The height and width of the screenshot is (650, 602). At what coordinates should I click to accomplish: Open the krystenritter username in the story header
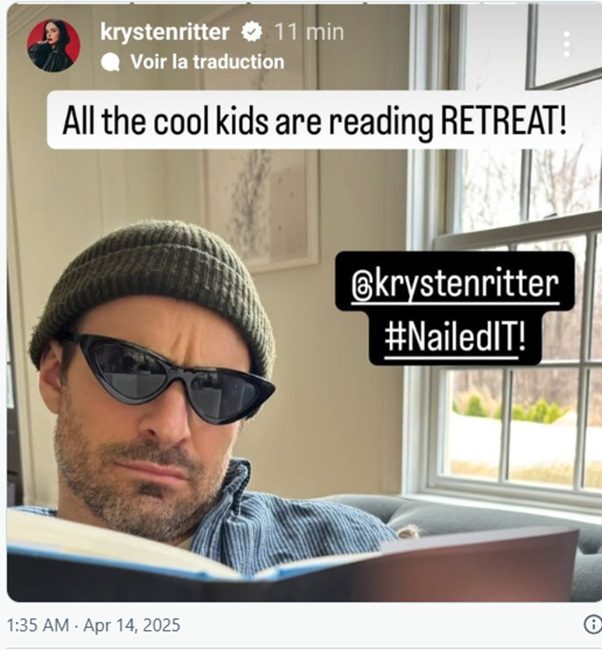coord(165,32)
